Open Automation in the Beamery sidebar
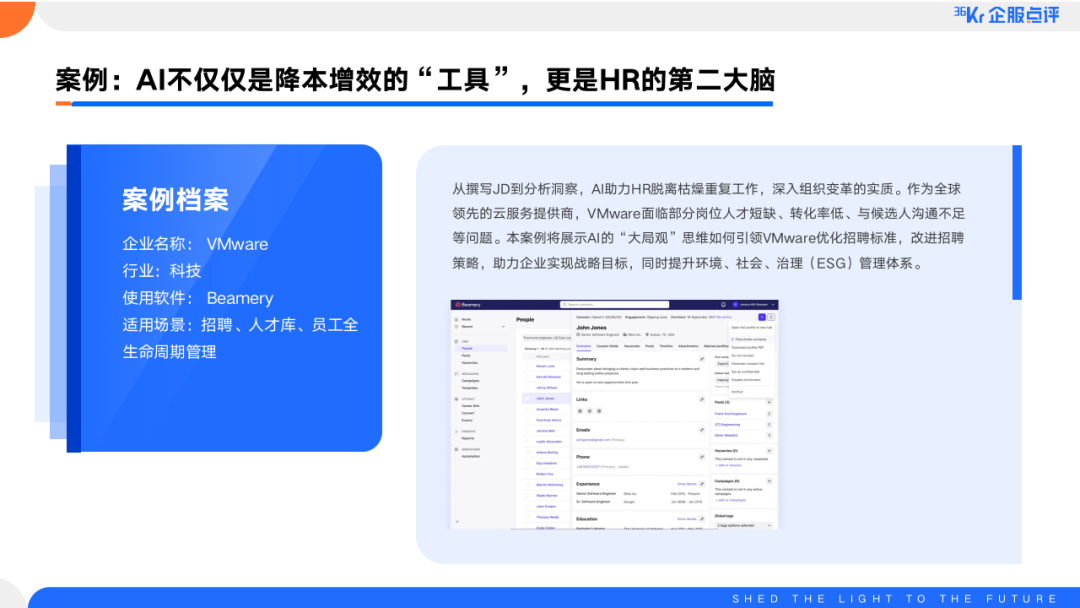The height and width of the screenshot is (608, 1080). [x=470, y=456]
